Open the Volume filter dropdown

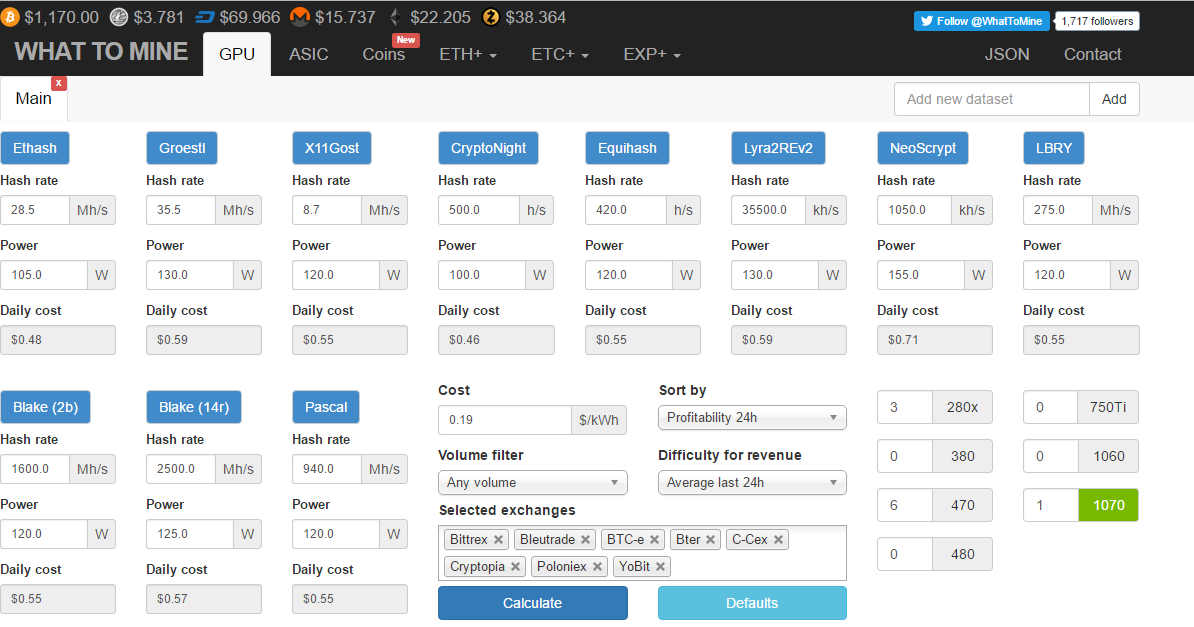[x=532, y=482]
